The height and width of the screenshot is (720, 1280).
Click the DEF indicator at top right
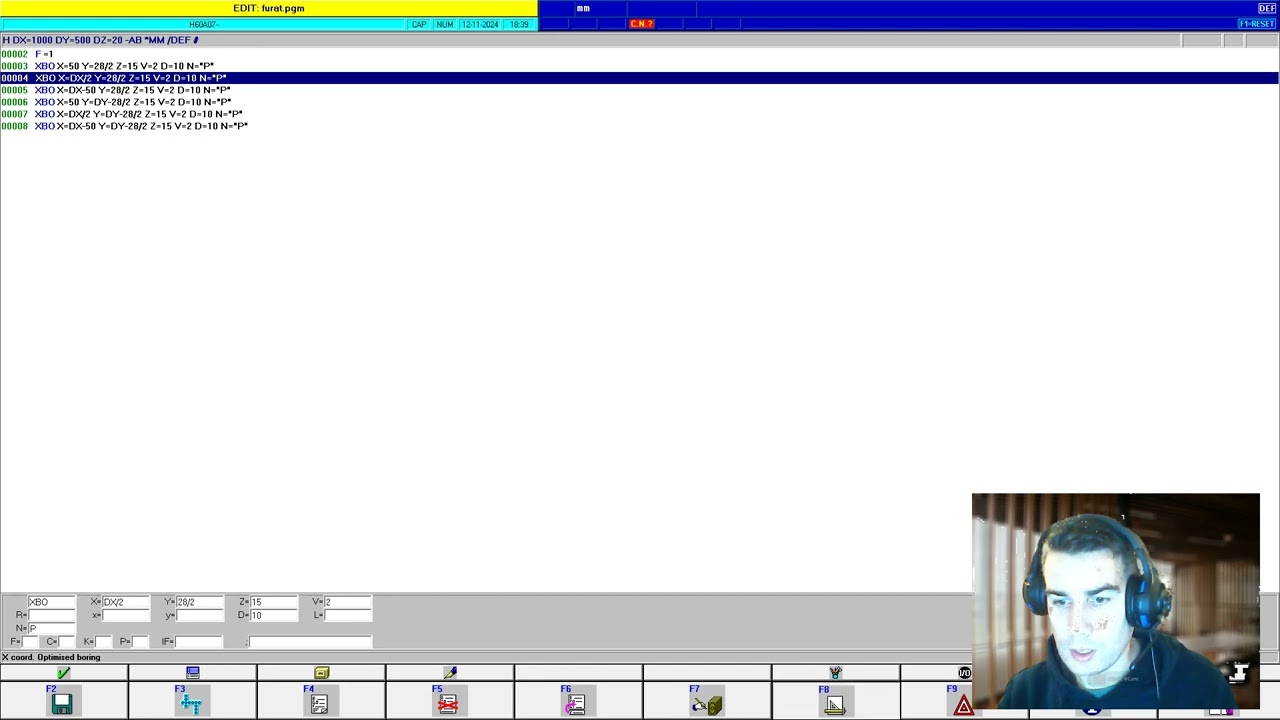(x=1267, y=8)
